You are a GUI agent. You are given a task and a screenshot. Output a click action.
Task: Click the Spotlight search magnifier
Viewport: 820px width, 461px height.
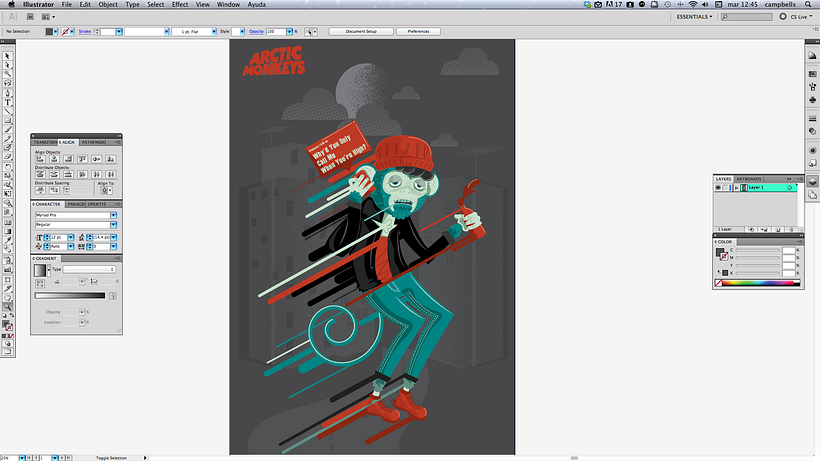[x=808, y=4]
